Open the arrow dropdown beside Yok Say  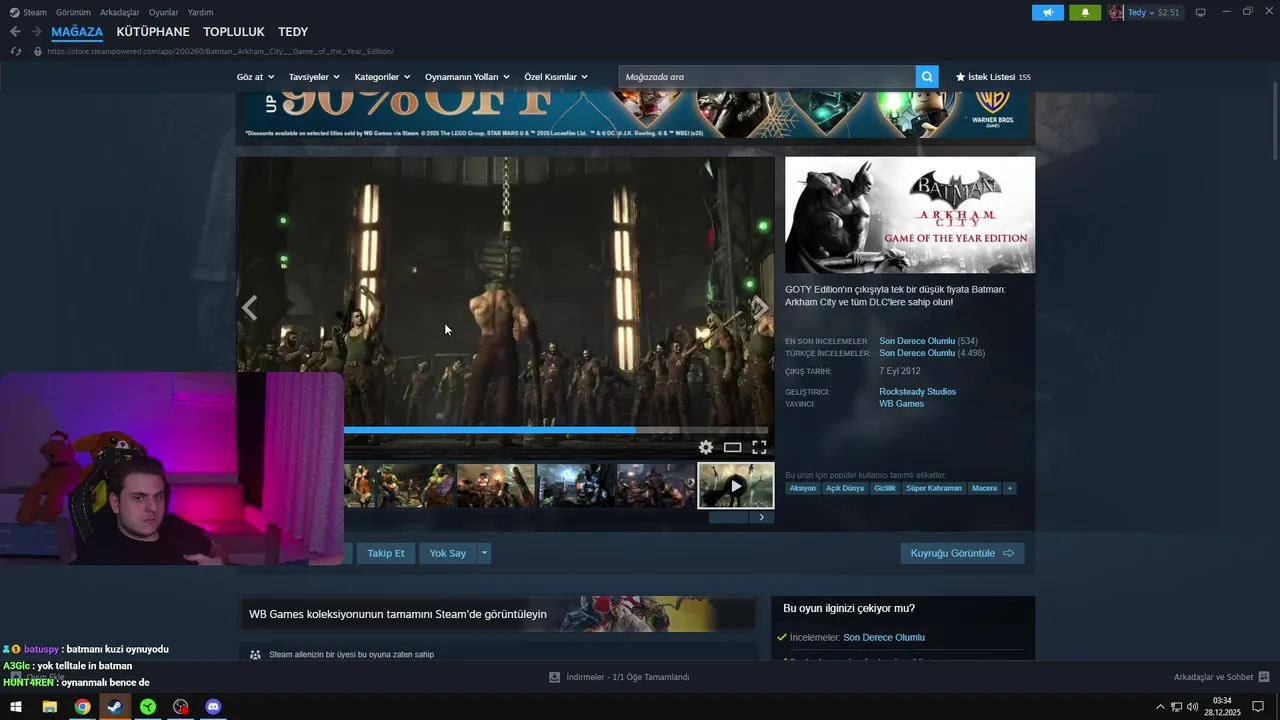(485, 553)
